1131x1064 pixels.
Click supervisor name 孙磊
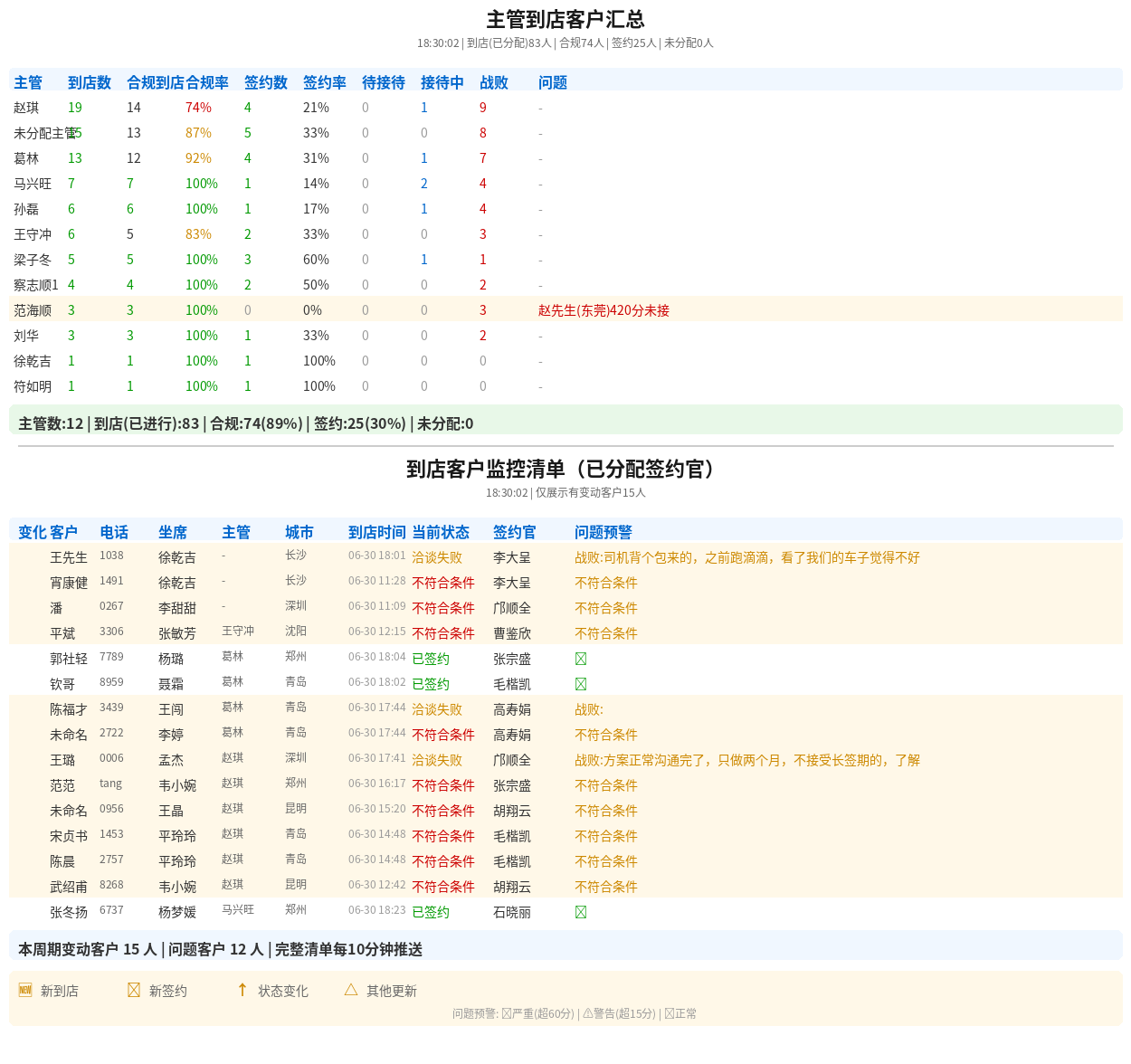coord(26,209)
